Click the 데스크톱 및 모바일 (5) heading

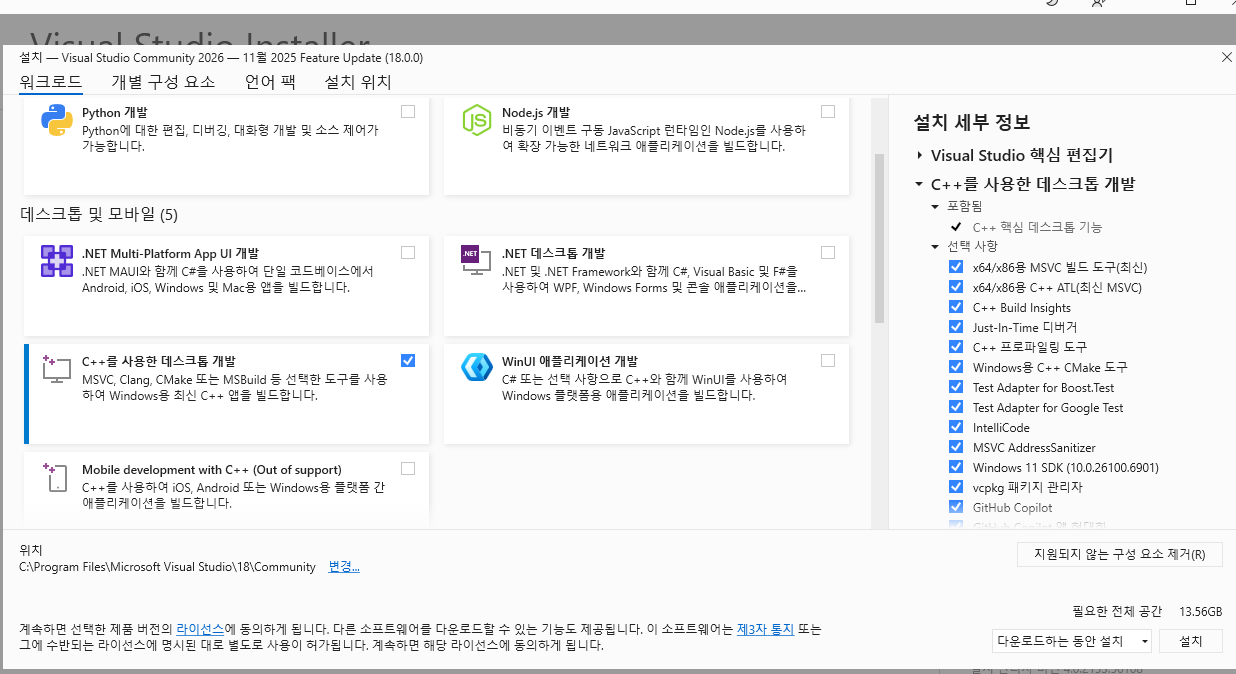click(x=98, y=214)
